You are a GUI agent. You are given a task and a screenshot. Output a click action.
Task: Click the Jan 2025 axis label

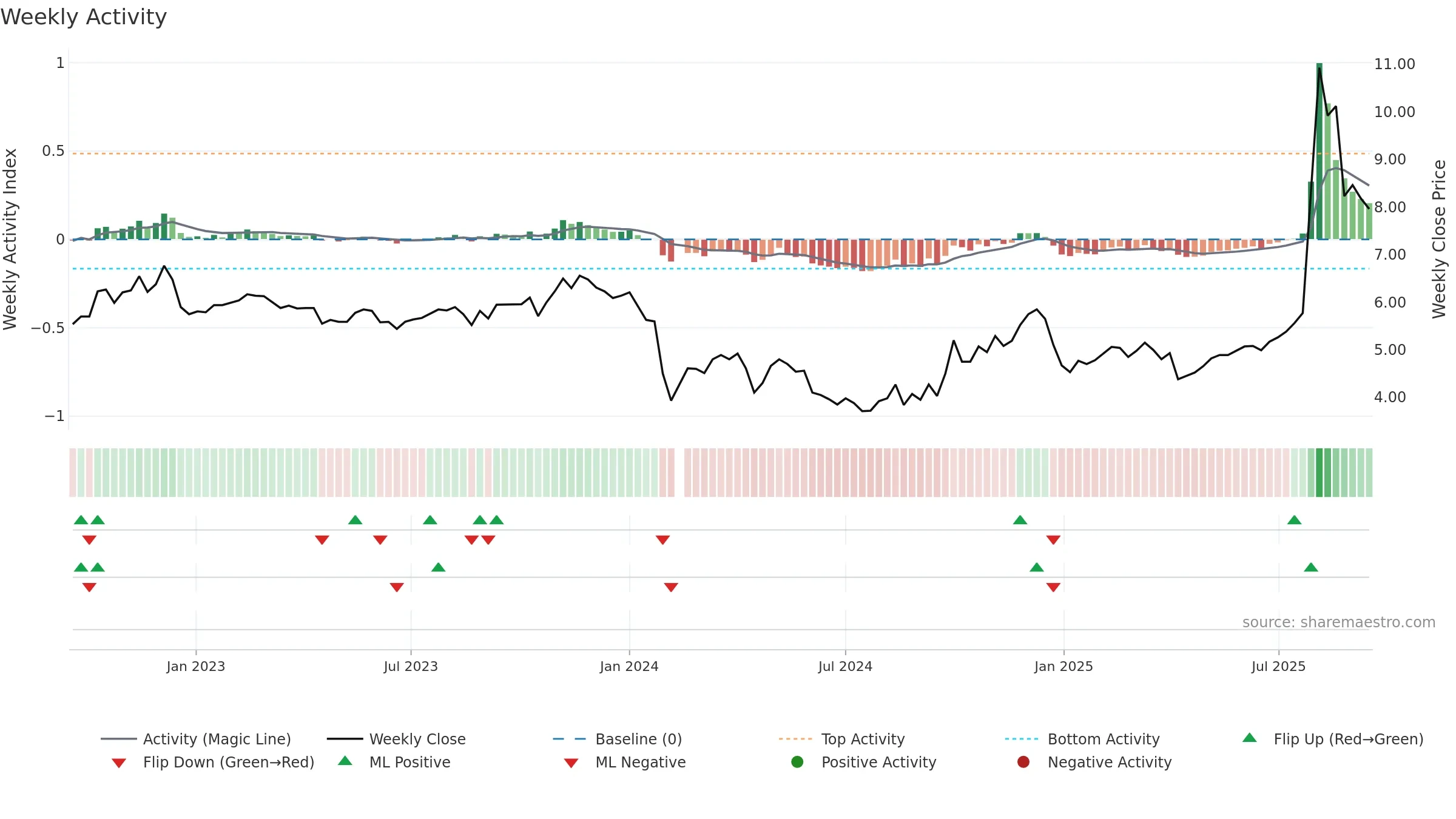point(1063,666)
